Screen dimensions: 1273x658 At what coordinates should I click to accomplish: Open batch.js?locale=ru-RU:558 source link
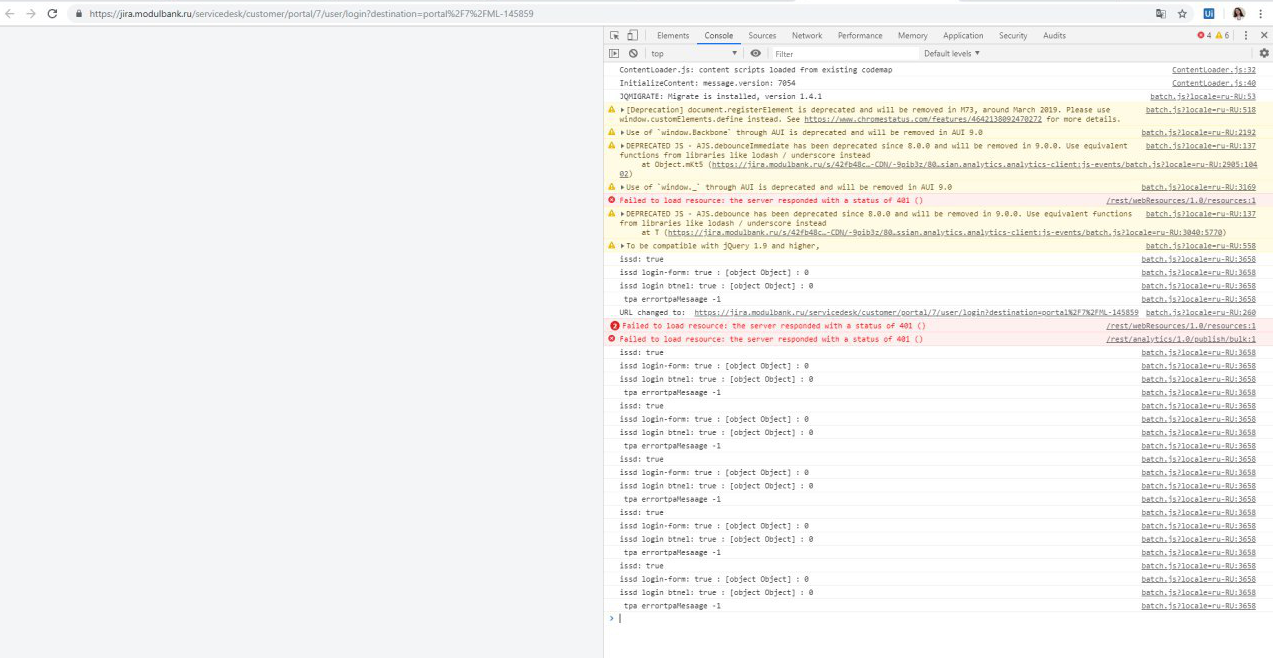click(x=1201, y=246)
